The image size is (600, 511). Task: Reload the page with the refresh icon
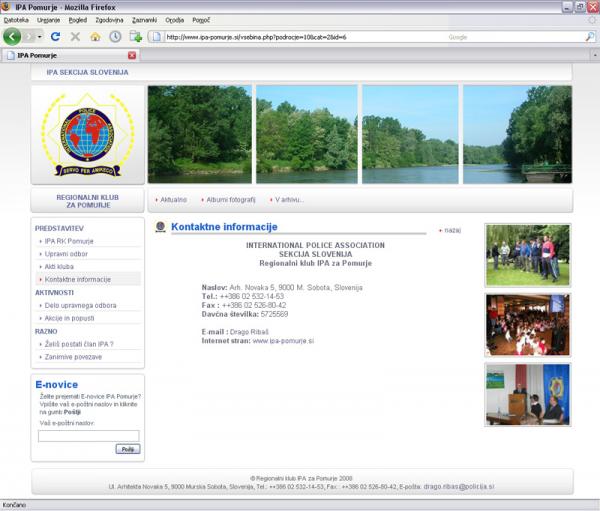click(x=55, y=36)
